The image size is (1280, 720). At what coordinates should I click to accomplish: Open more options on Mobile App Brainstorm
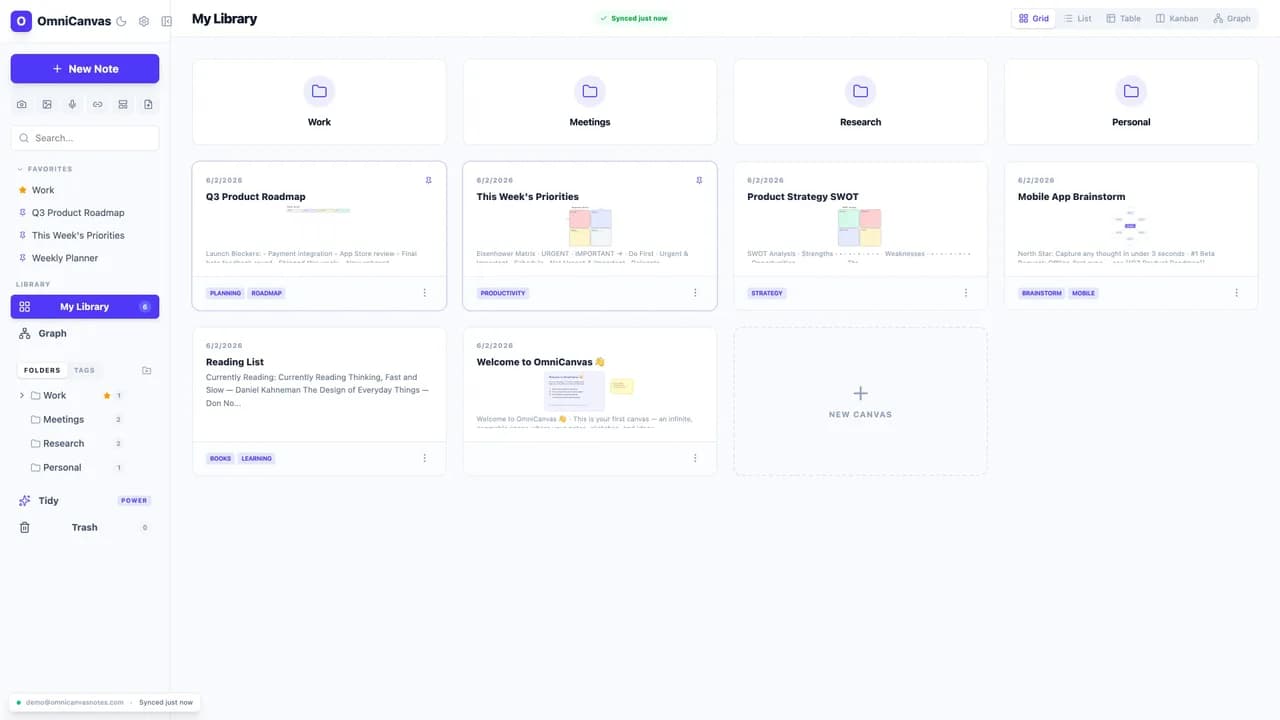[1237, 293]
